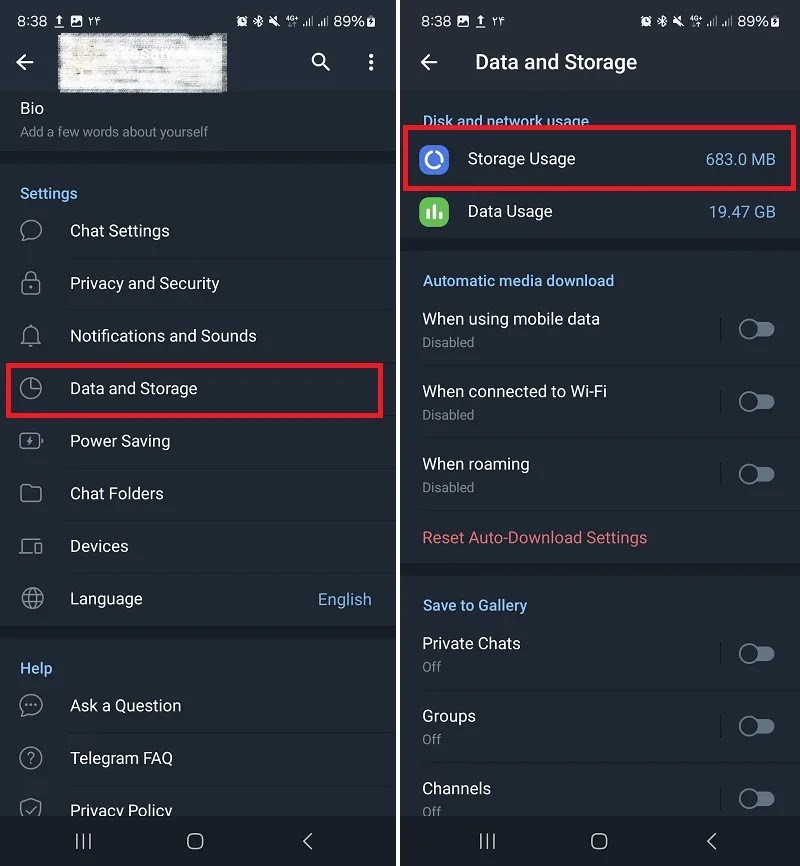
Task: Tap the search magnifier icon in settings
Action: click(320, 62)
